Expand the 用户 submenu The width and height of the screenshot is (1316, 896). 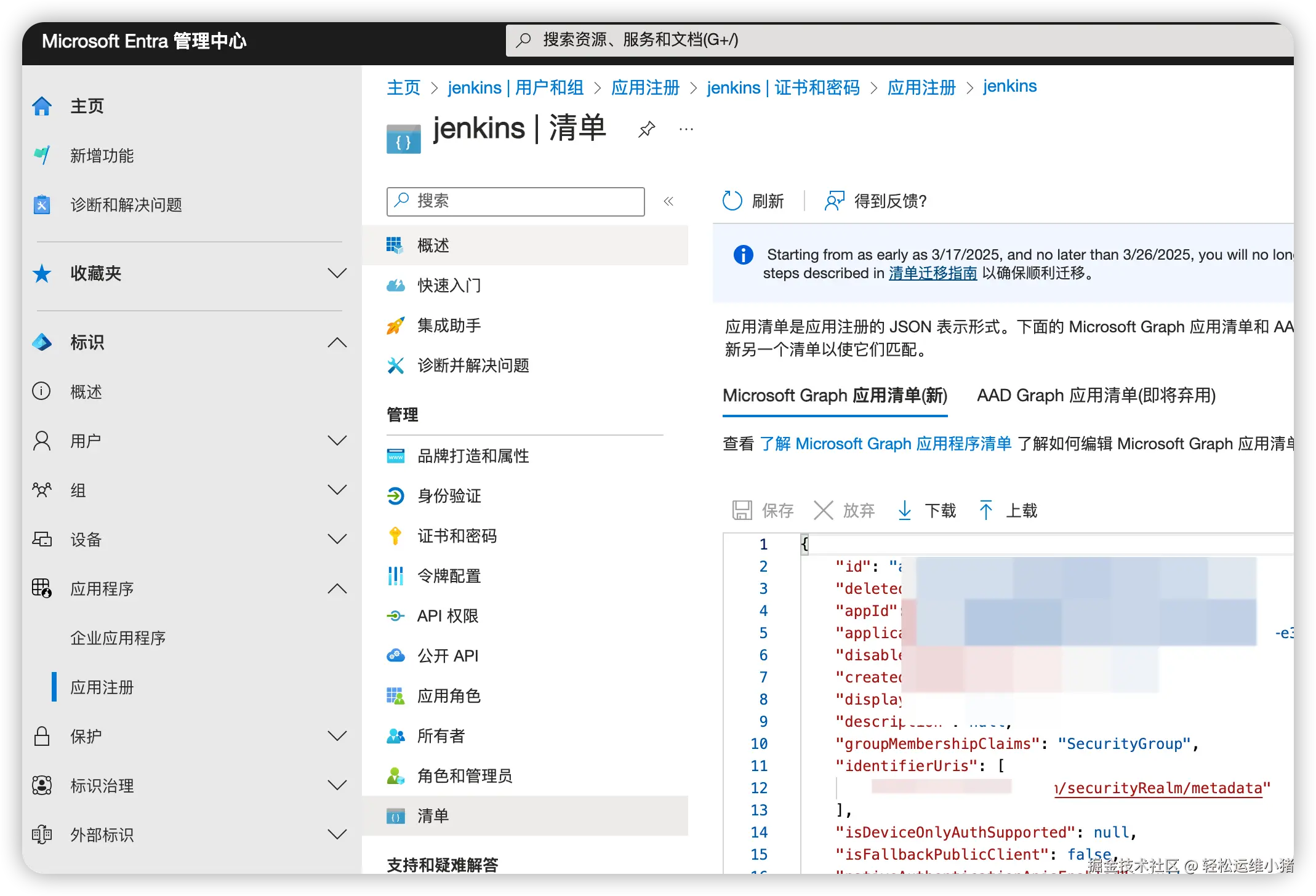pos(337,441)
